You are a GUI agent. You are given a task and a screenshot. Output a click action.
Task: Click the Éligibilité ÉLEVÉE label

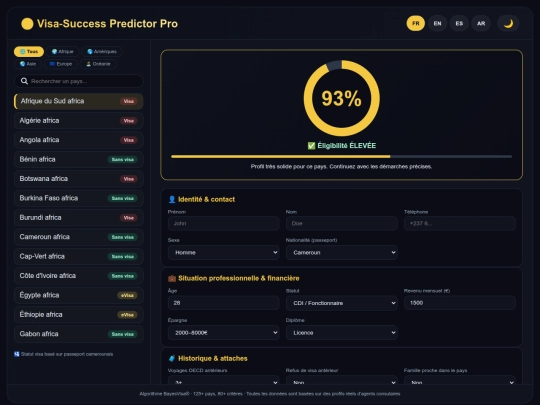pyautogui.click(x=346, y=146)
